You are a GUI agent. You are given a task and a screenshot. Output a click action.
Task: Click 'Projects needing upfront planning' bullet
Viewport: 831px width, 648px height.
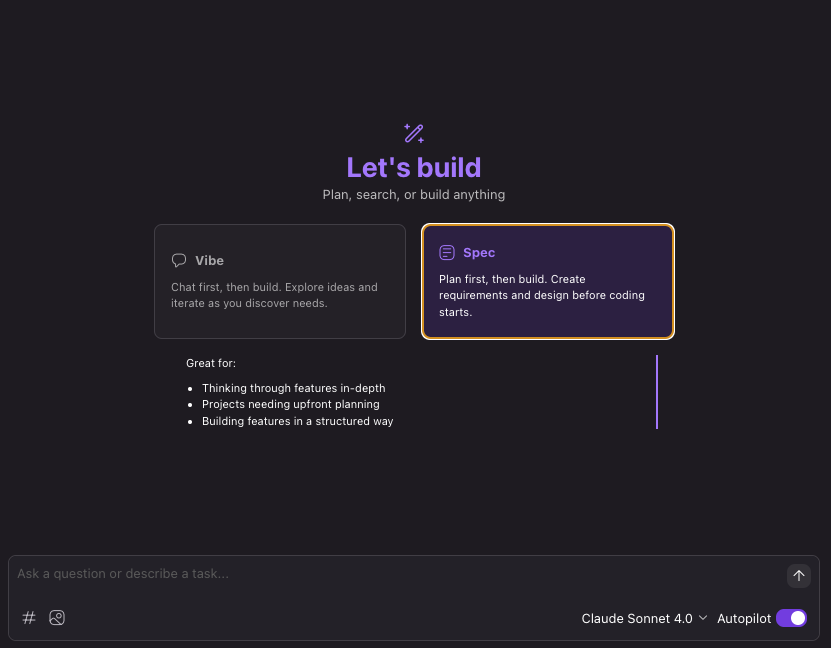(x=290, y=404)
